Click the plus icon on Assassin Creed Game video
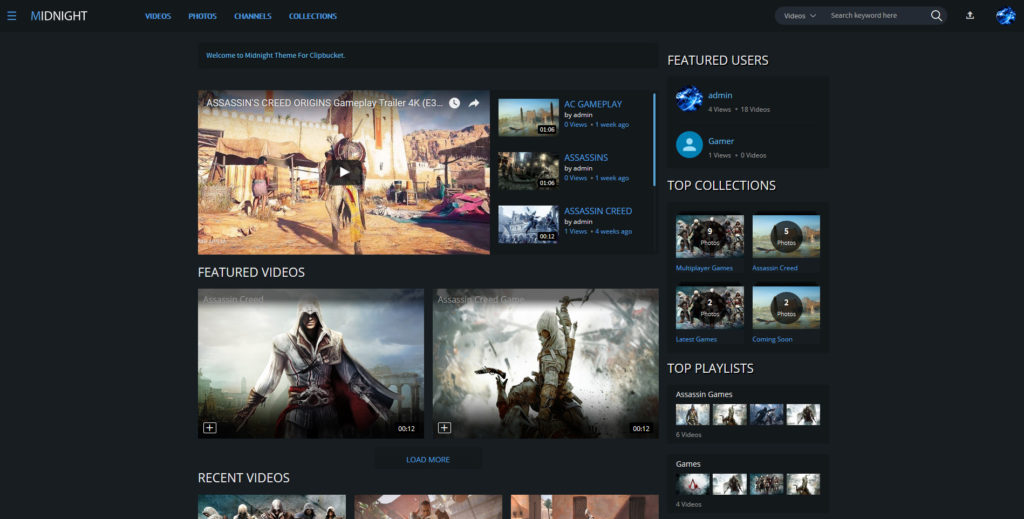 click(444, 428)
